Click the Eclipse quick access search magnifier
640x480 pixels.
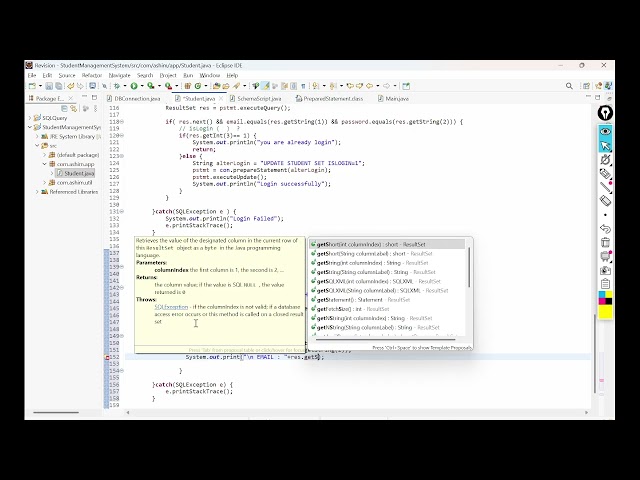[569, 86]
